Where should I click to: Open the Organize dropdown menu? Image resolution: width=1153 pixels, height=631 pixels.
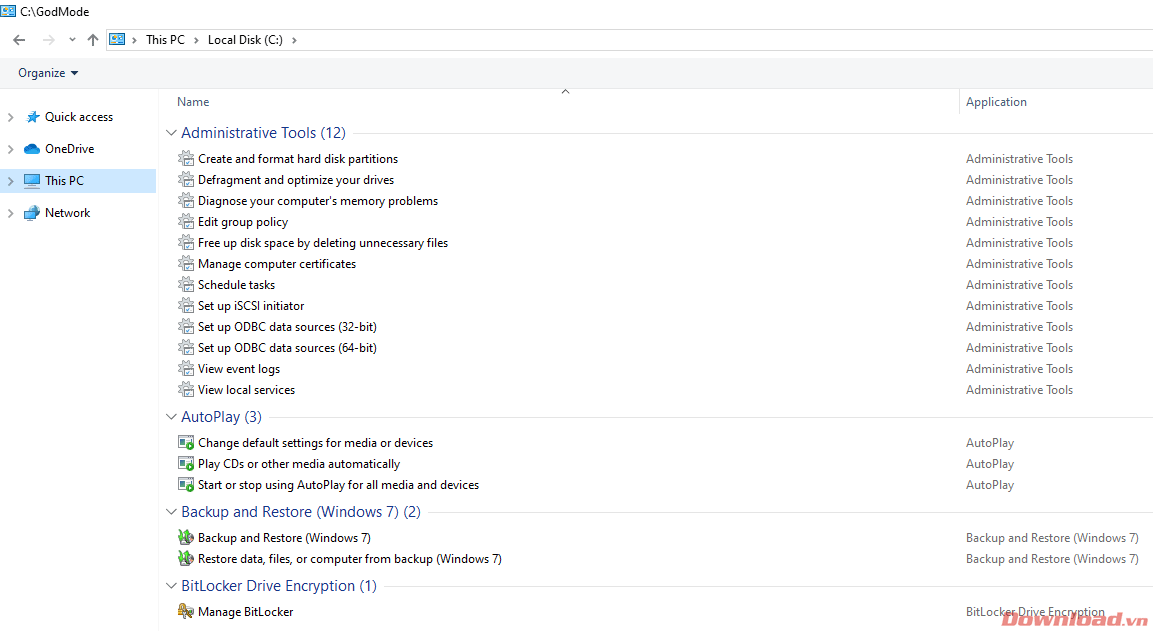(x=48, y=73)
